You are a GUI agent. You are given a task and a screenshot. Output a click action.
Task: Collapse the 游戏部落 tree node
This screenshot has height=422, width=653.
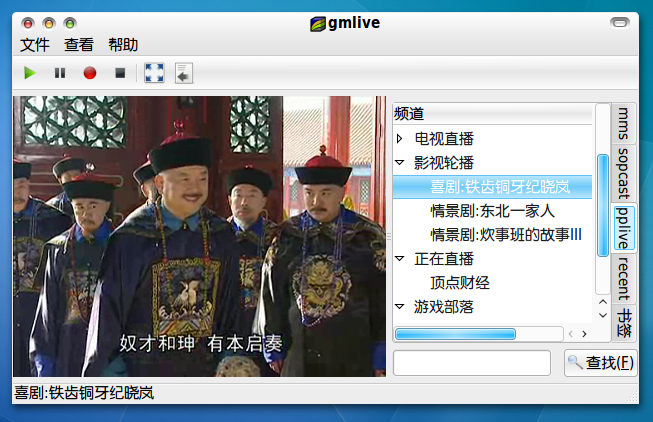coord(400,307)
